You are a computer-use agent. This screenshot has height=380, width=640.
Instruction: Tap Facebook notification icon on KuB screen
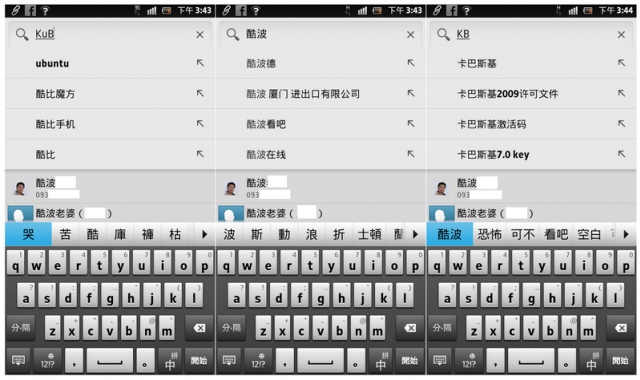coord(30,10)
